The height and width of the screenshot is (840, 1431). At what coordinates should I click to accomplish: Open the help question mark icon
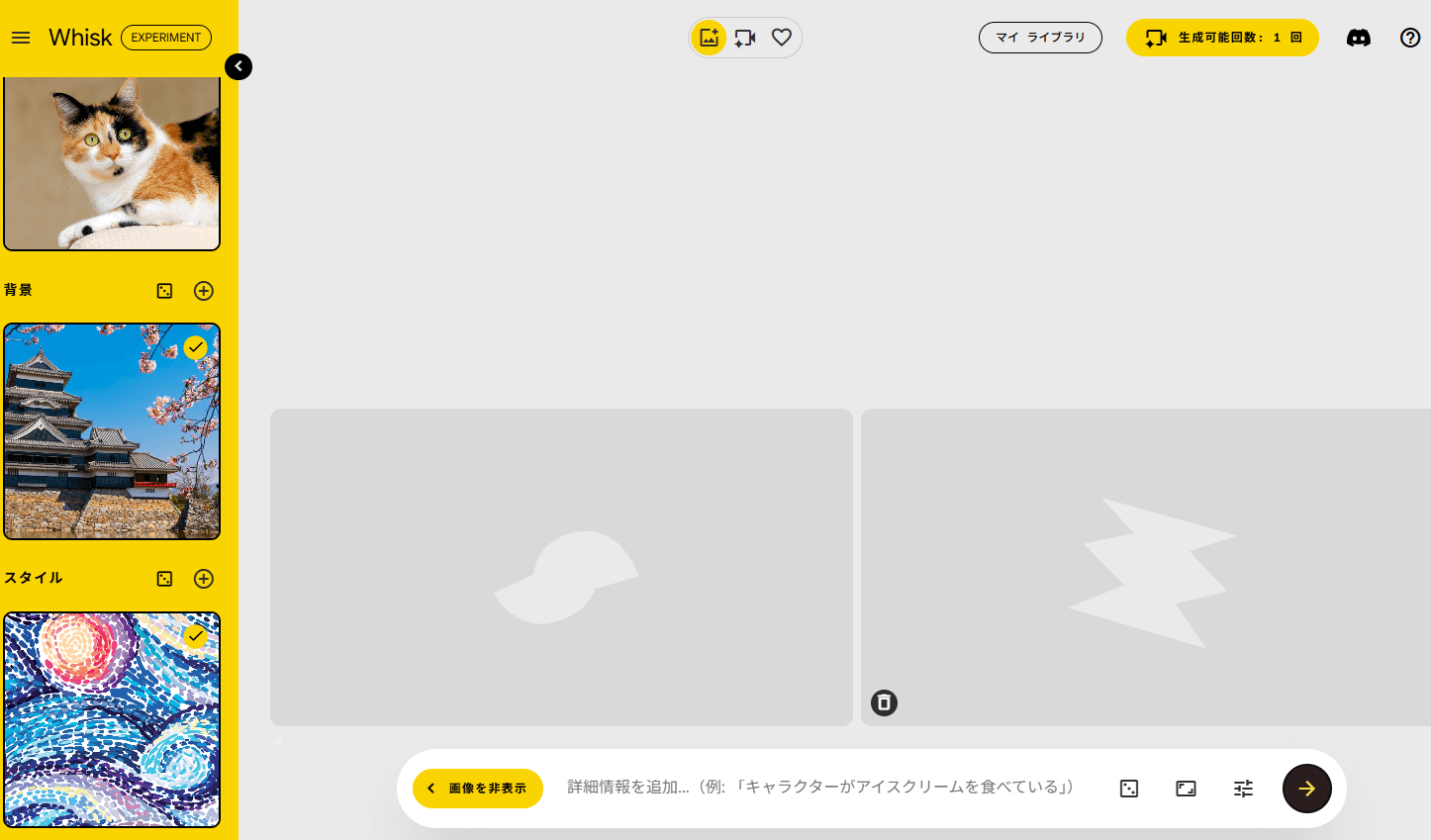pyautogui.click(x=1410, y=38)
